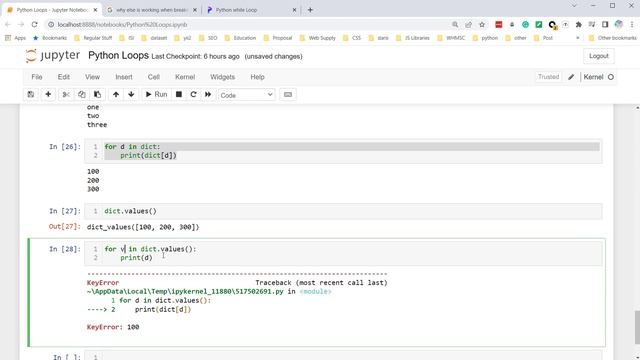
Task: Open the SEO bookmark folder
Action: (208, 38)
